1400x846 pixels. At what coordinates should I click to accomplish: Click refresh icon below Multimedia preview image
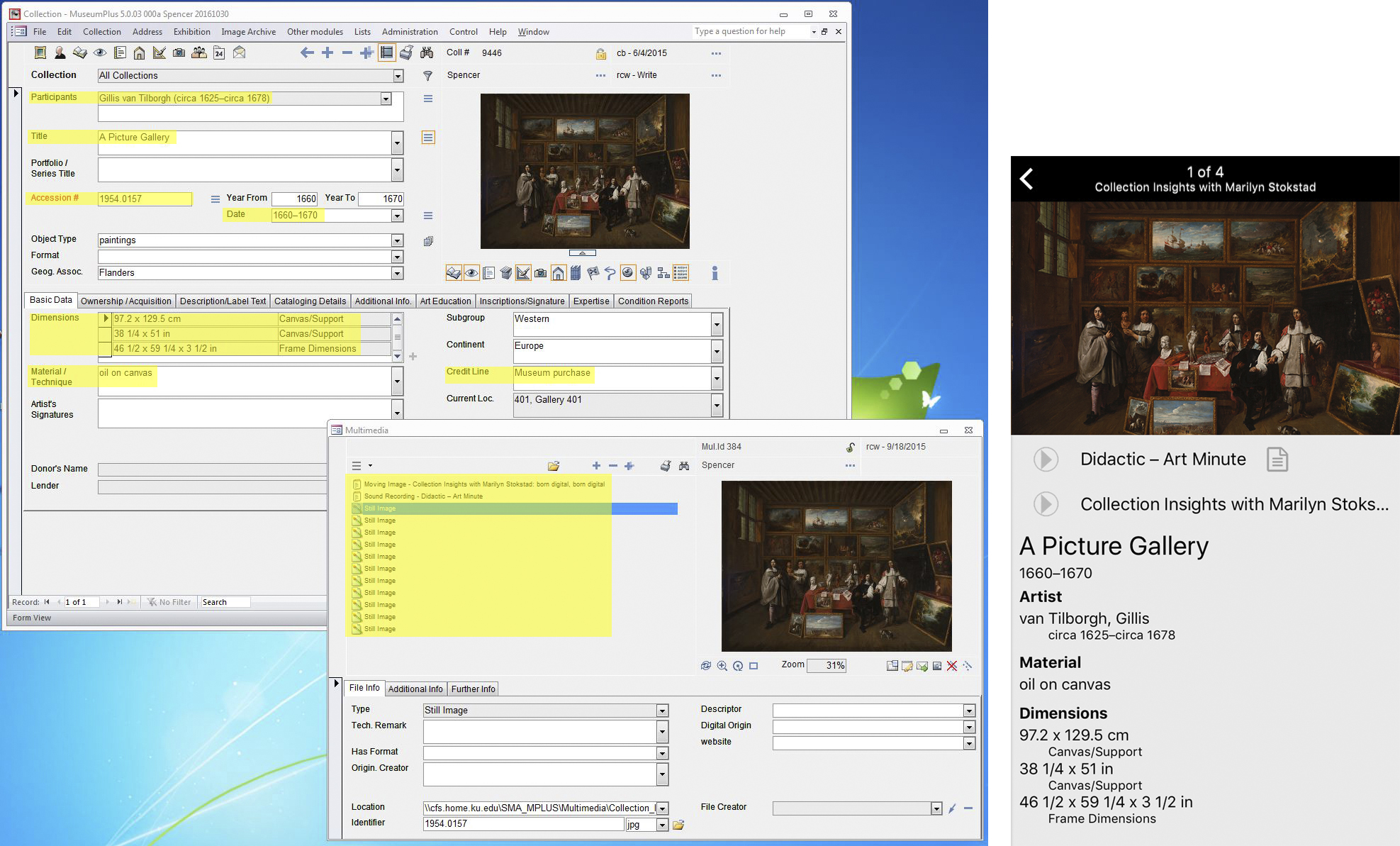705,666
